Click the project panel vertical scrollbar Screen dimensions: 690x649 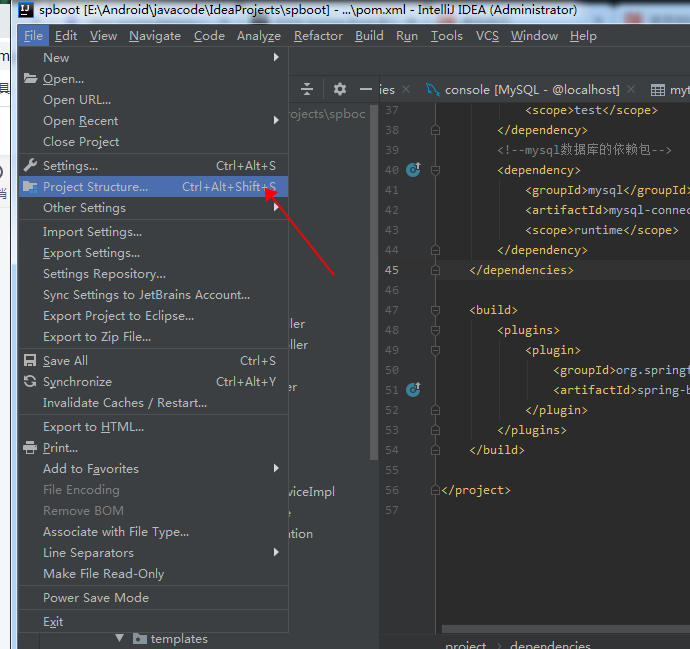click(374, 282)
